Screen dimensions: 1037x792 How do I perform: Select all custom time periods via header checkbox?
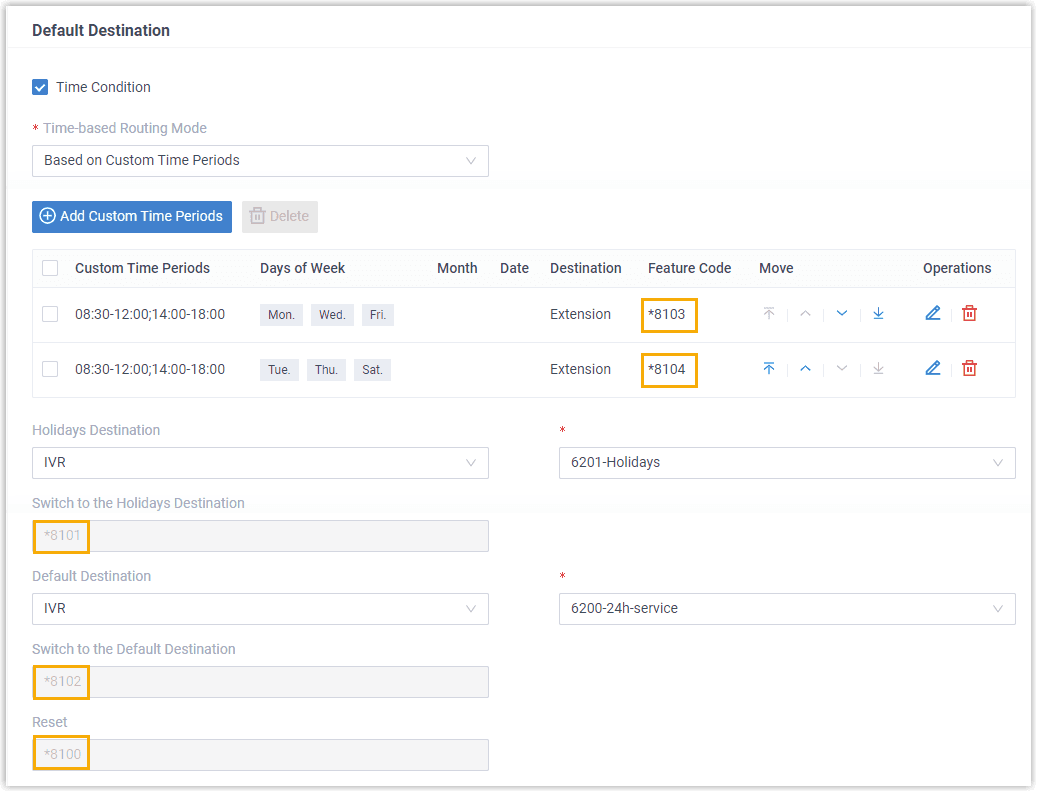tap(49, 268)
